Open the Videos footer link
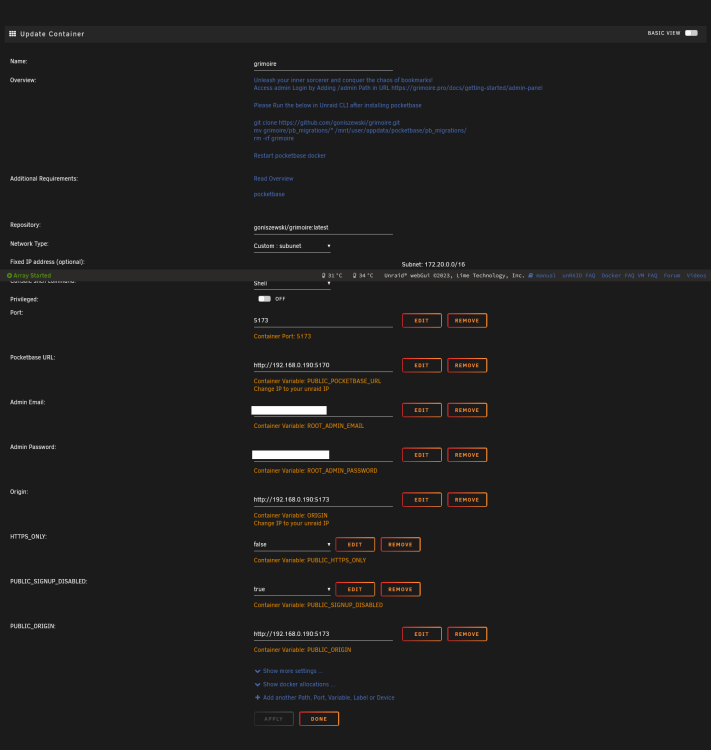 [x=696, y=276]
